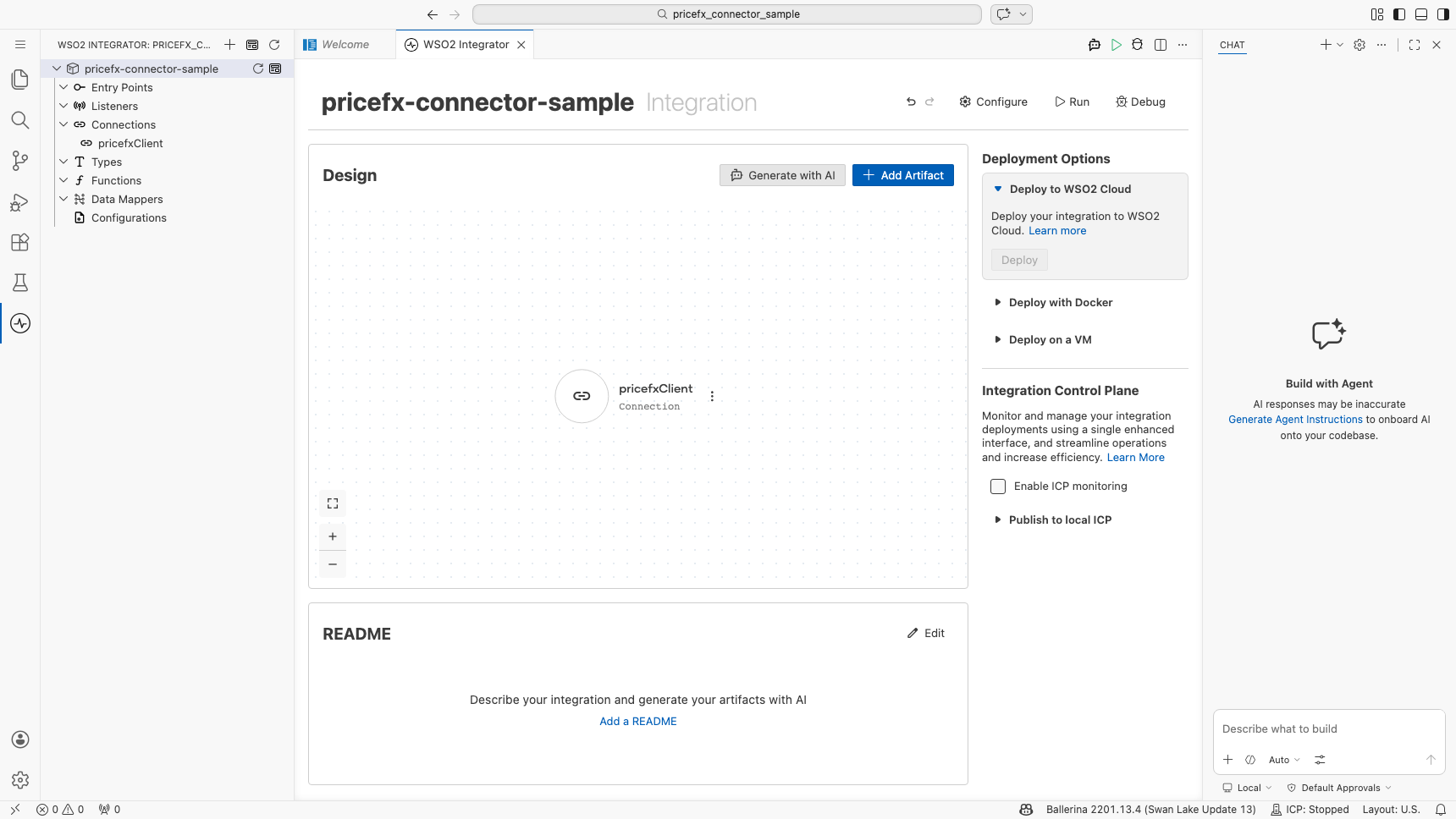Go back with the navigation arrow
The width and height of the screenshot is (1456, 819).
click(433, 14)
